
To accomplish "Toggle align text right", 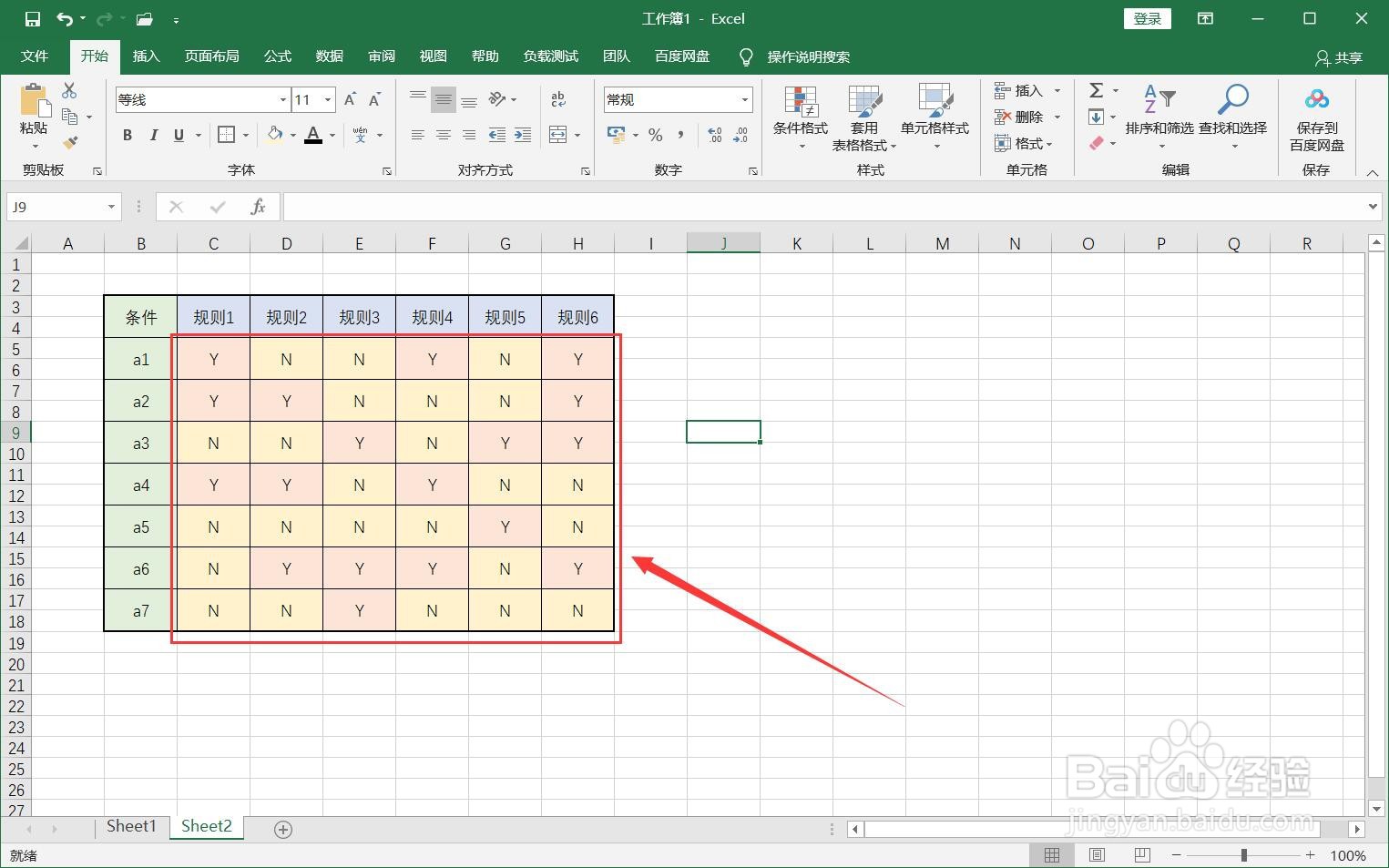I will [469, 135].
